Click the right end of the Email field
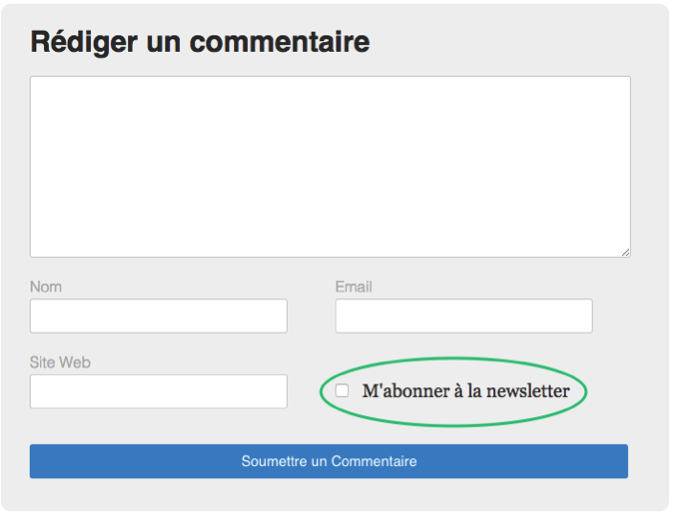Viewport: 673px width, 514px height. pyautogui.click(x=580, y=316)
